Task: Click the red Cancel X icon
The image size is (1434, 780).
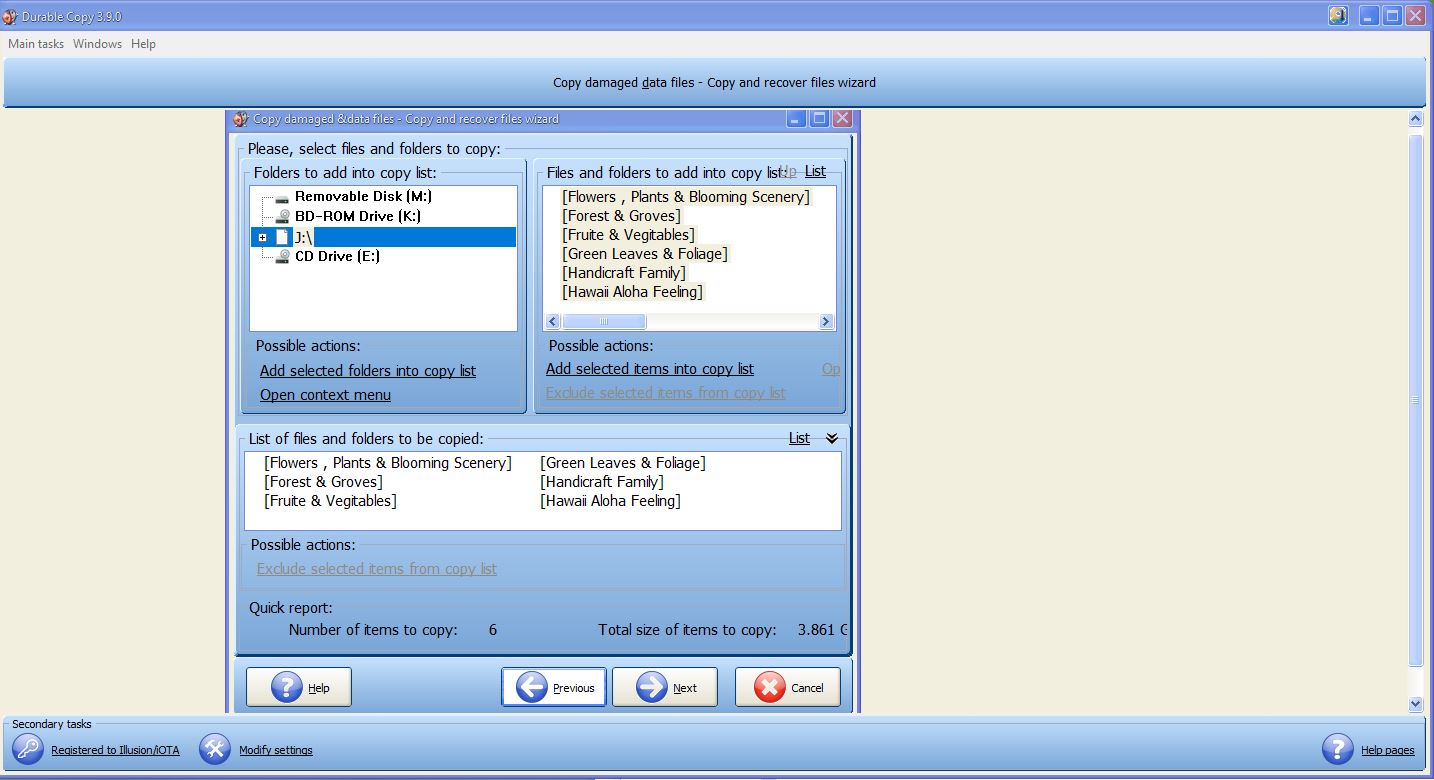Action: 770,687
